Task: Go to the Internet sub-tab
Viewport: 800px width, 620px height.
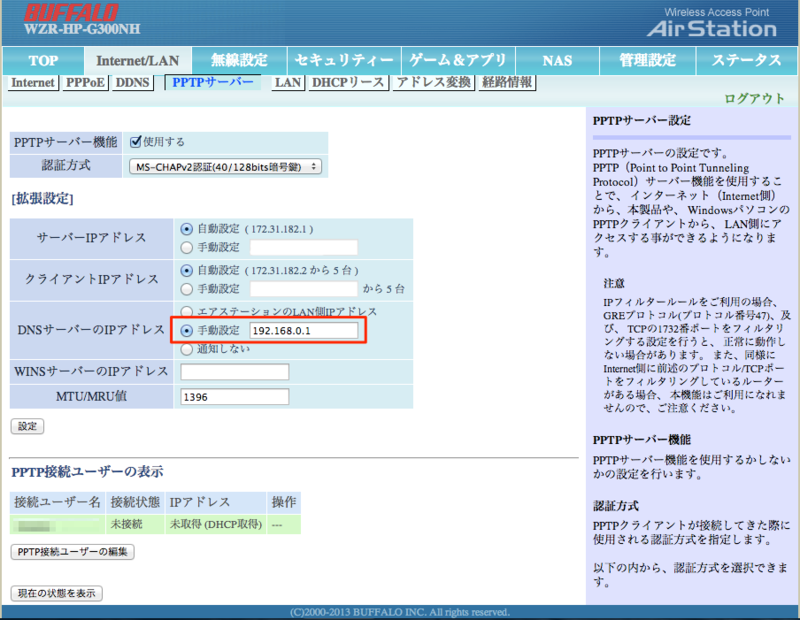Action: 33,83
